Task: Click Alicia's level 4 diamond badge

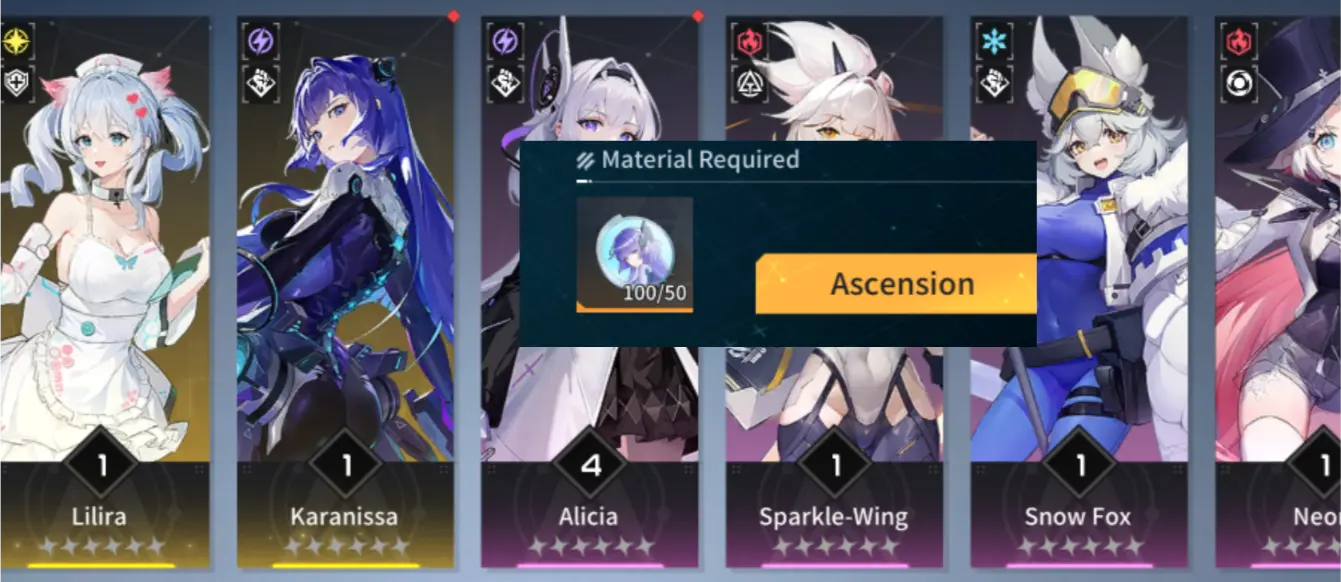Action: [x=590, y=466]
